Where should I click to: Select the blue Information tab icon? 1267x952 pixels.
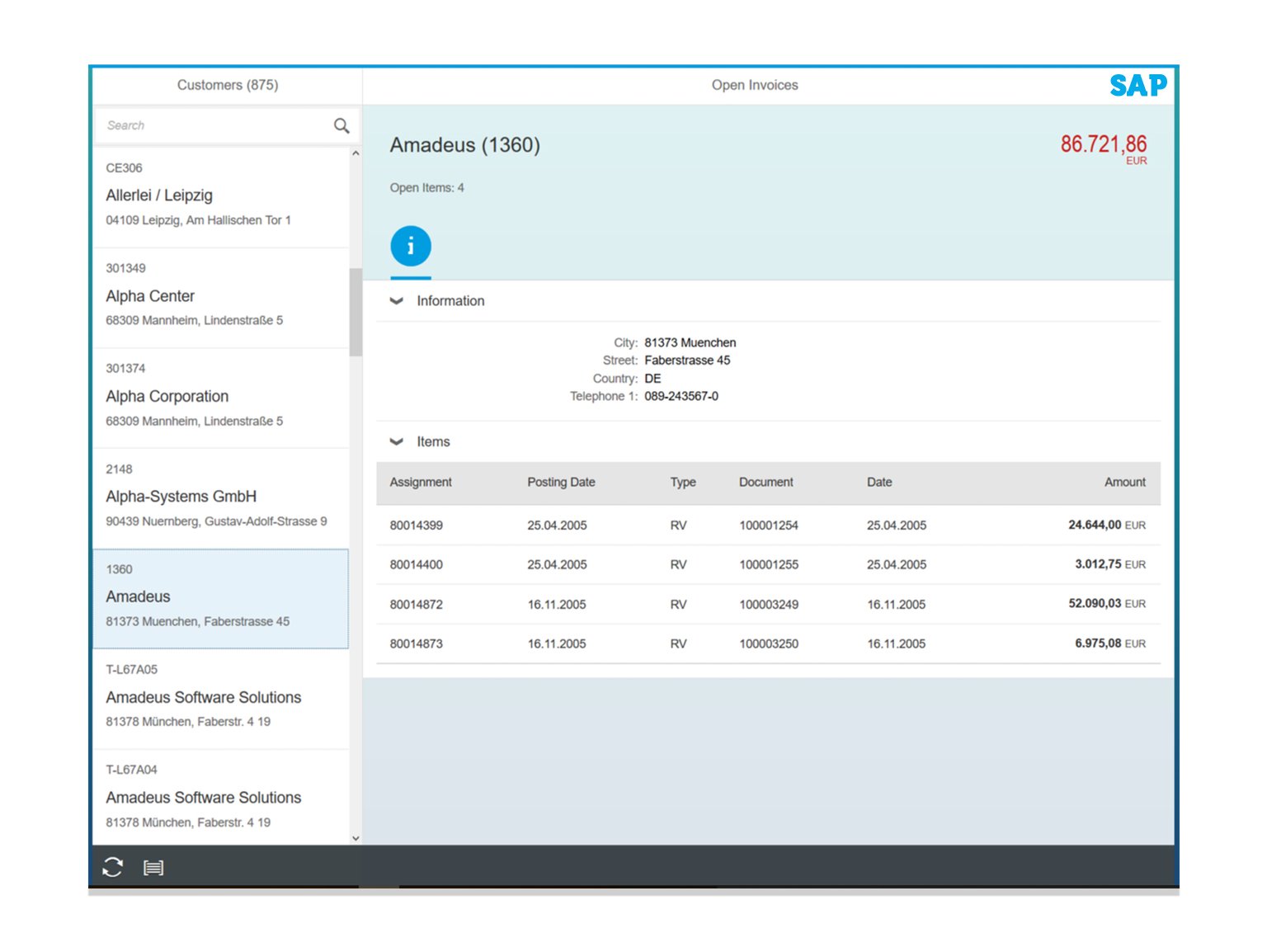(x=411, y=246)
